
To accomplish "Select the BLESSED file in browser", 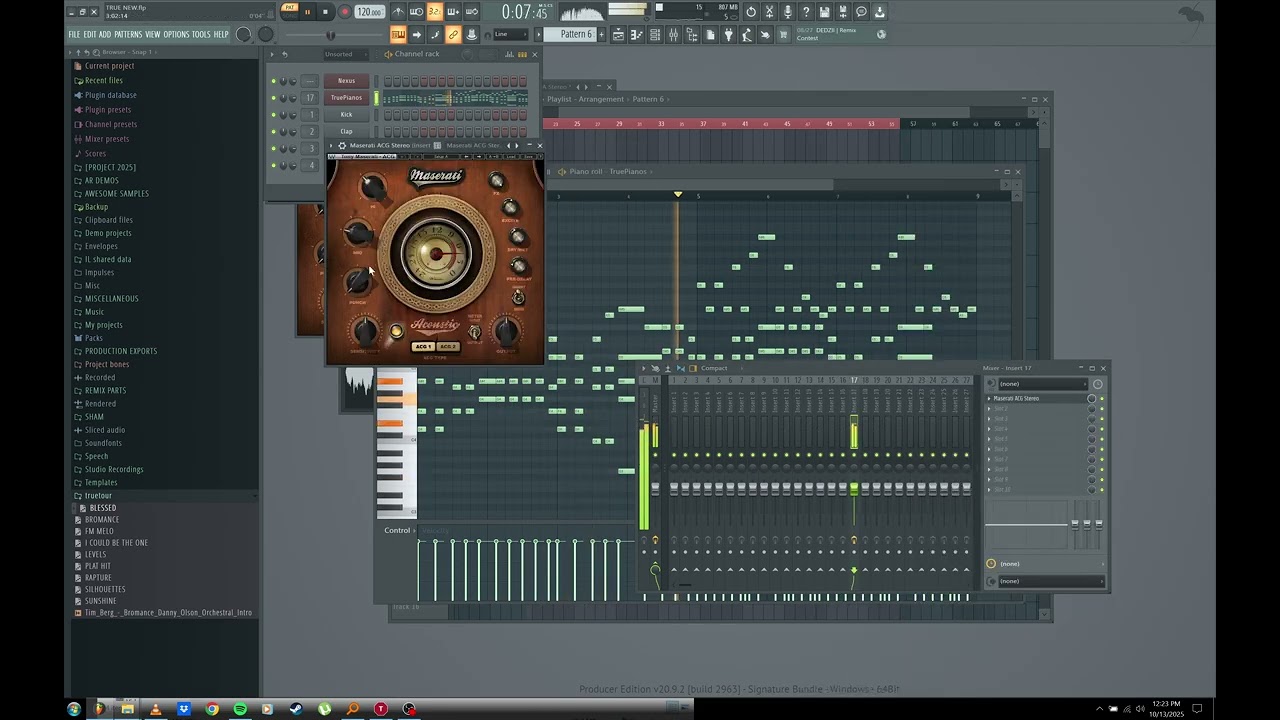I will 97,508.
